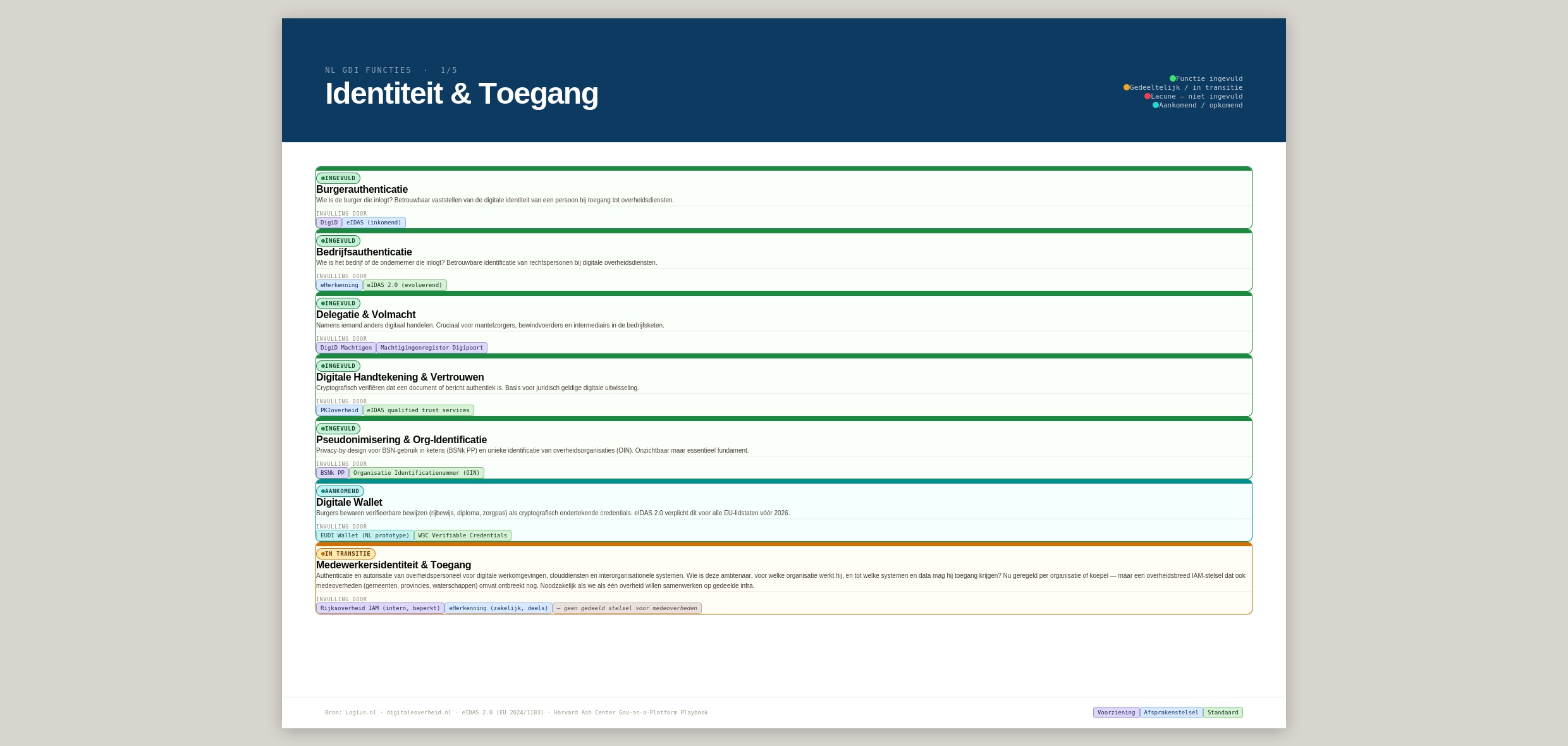Click the AANKOMEND status badge

point(340,491)
